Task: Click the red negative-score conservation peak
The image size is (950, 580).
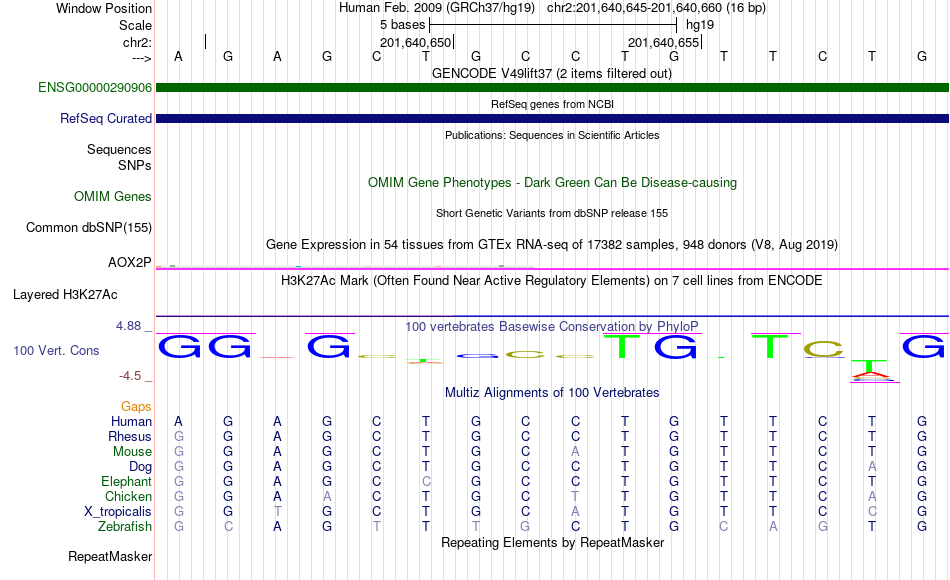Action: [x=872, y=376]
